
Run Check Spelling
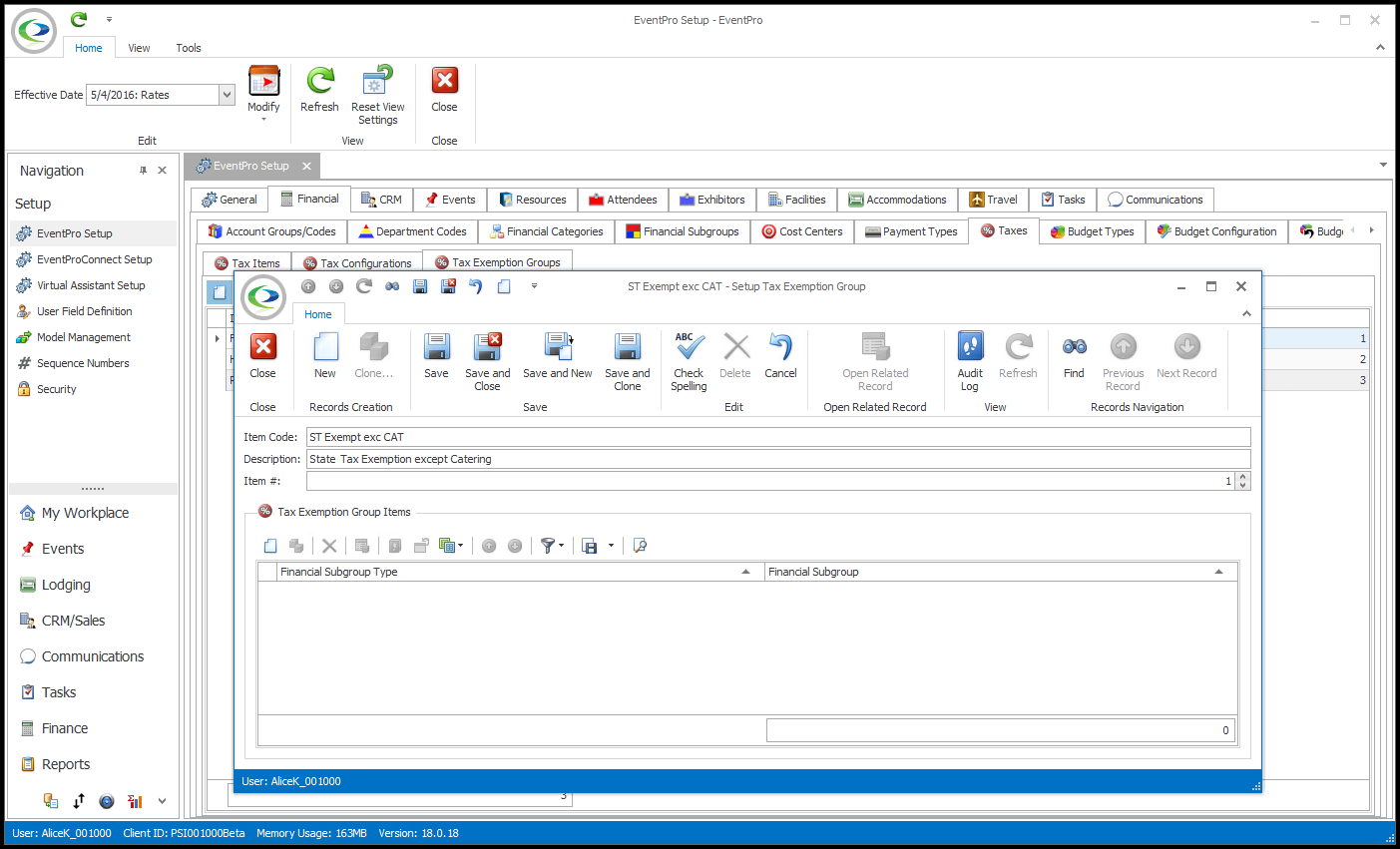[x=689, y=361]
